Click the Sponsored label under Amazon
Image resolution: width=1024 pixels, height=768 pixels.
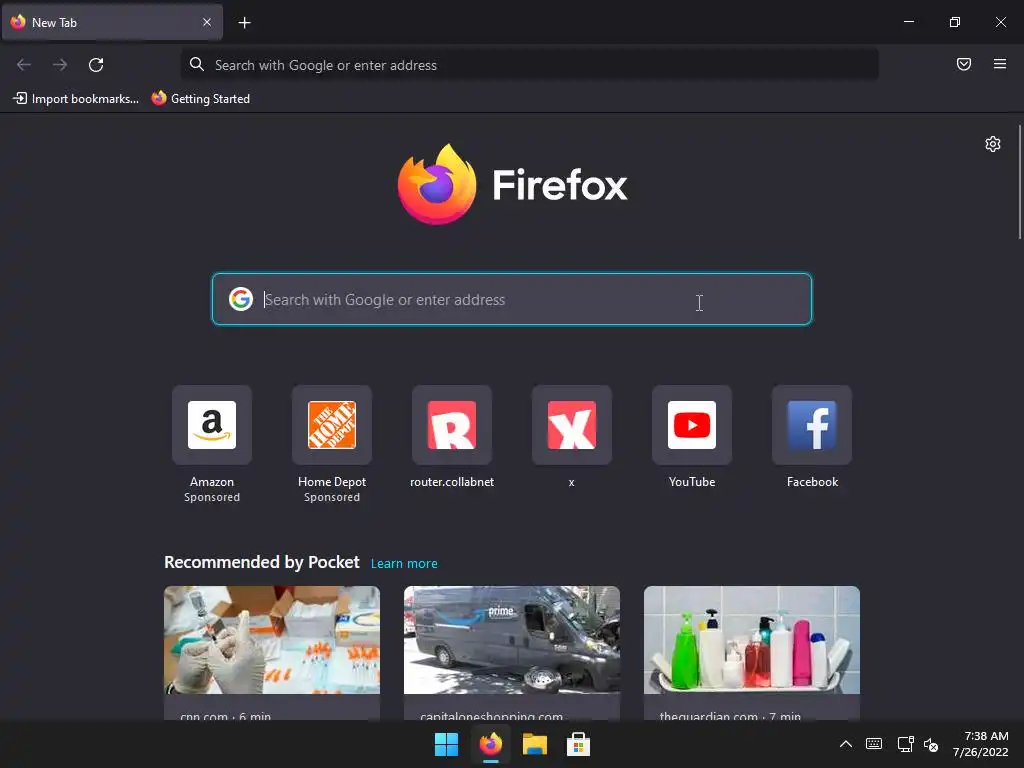pyautogui.click(x=212, y=497)
